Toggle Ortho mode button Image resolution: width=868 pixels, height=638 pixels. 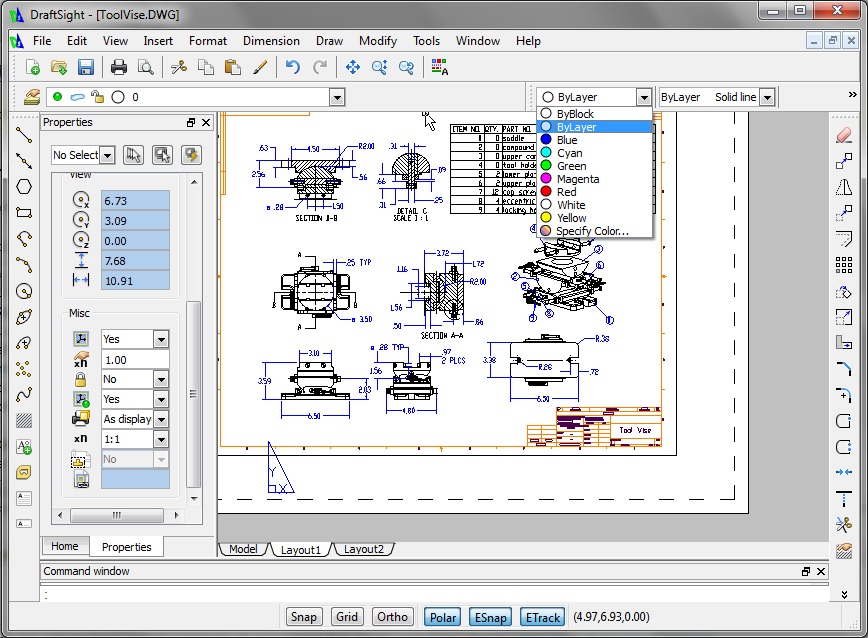pos(392,616)
